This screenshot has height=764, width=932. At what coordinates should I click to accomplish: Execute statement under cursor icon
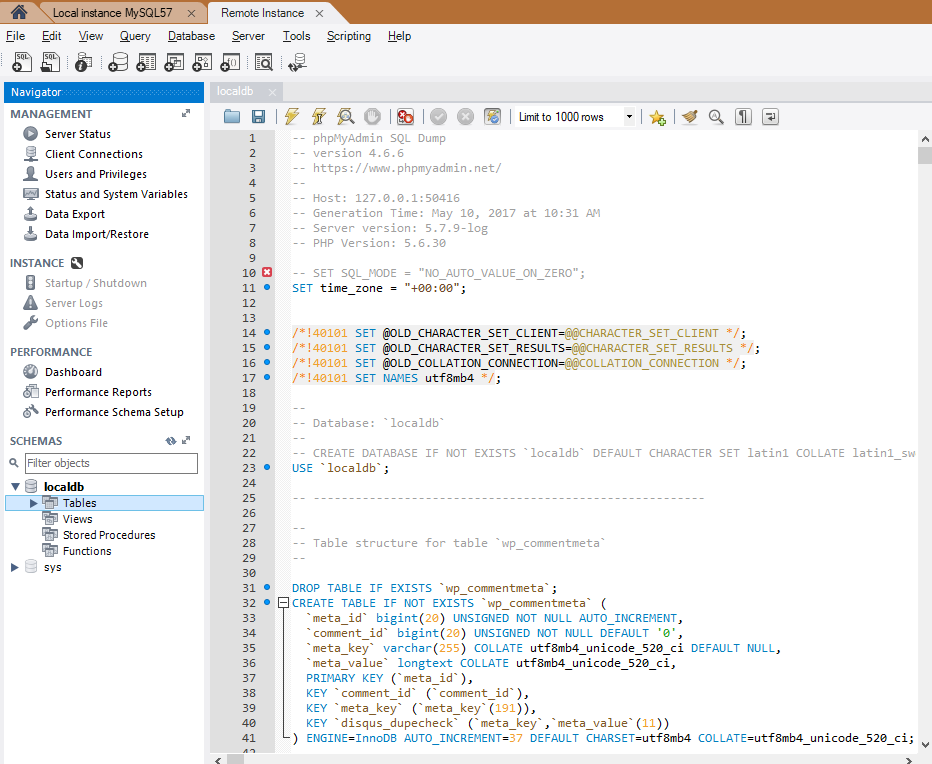click(x=319, y=117)
